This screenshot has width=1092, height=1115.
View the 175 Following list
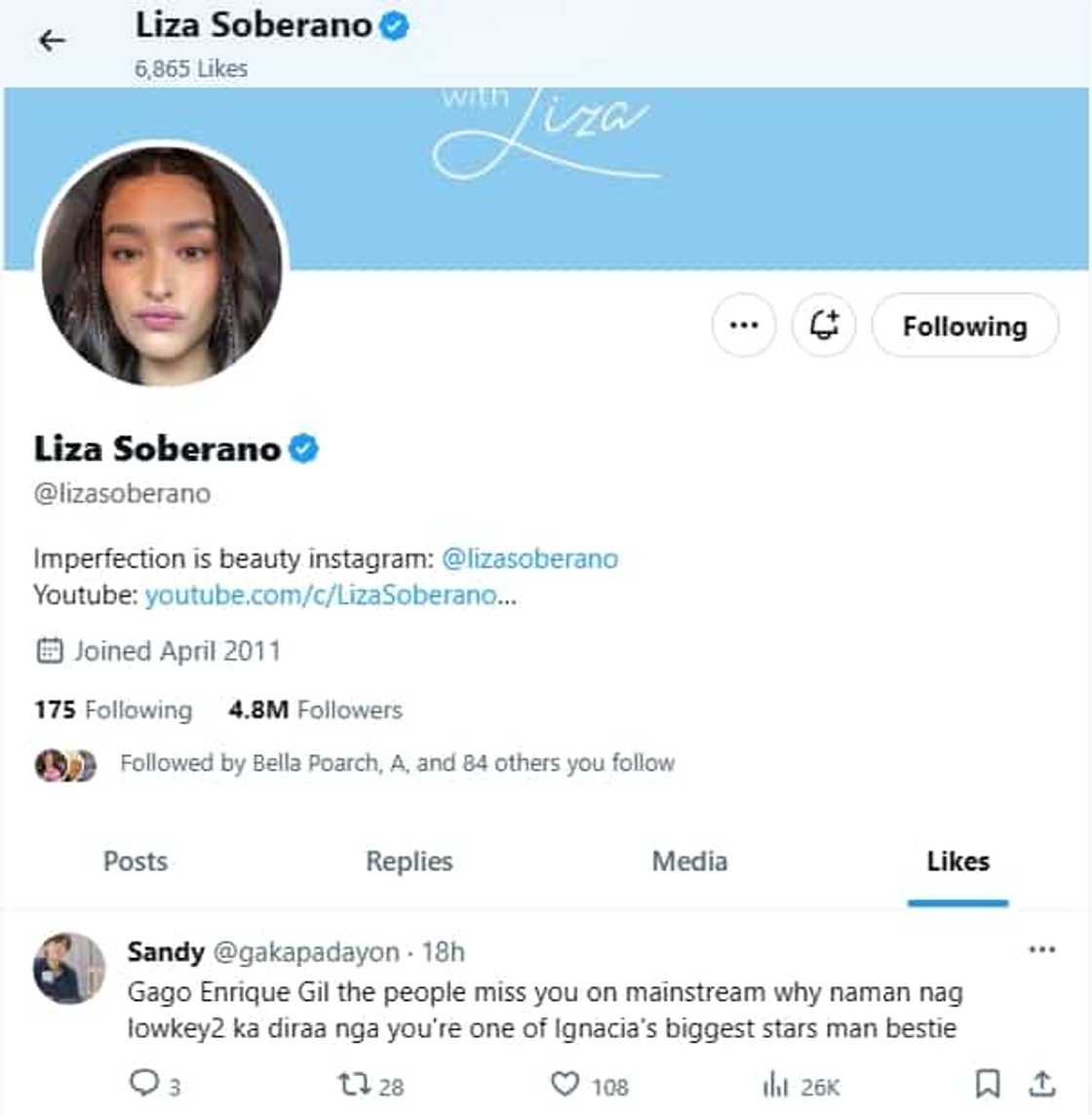click(x=113, y=710)
